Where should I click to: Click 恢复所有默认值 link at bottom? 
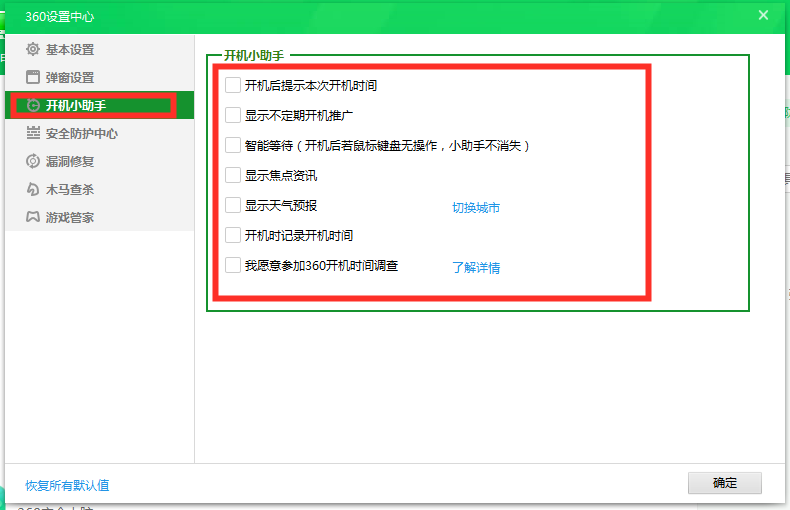coord(67,485)
